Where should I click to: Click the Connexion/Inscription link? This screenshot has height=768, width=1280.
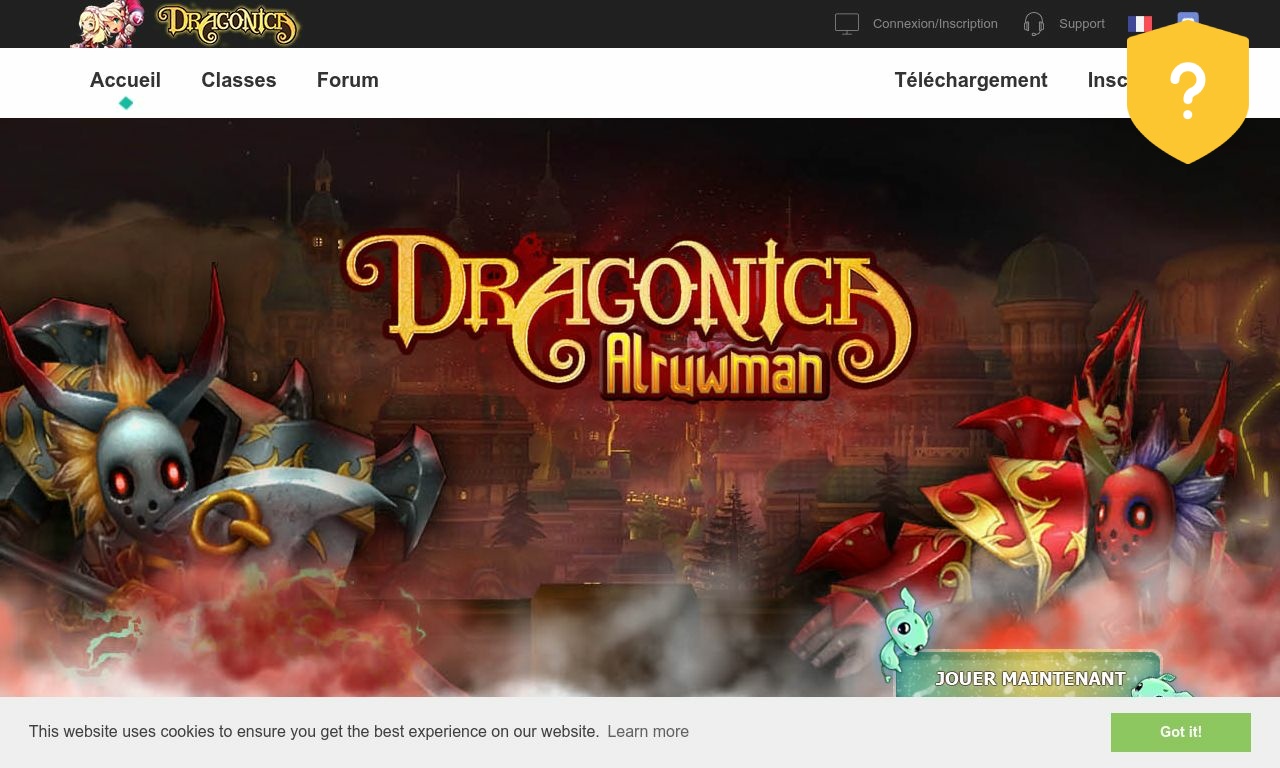pos(935,24)
